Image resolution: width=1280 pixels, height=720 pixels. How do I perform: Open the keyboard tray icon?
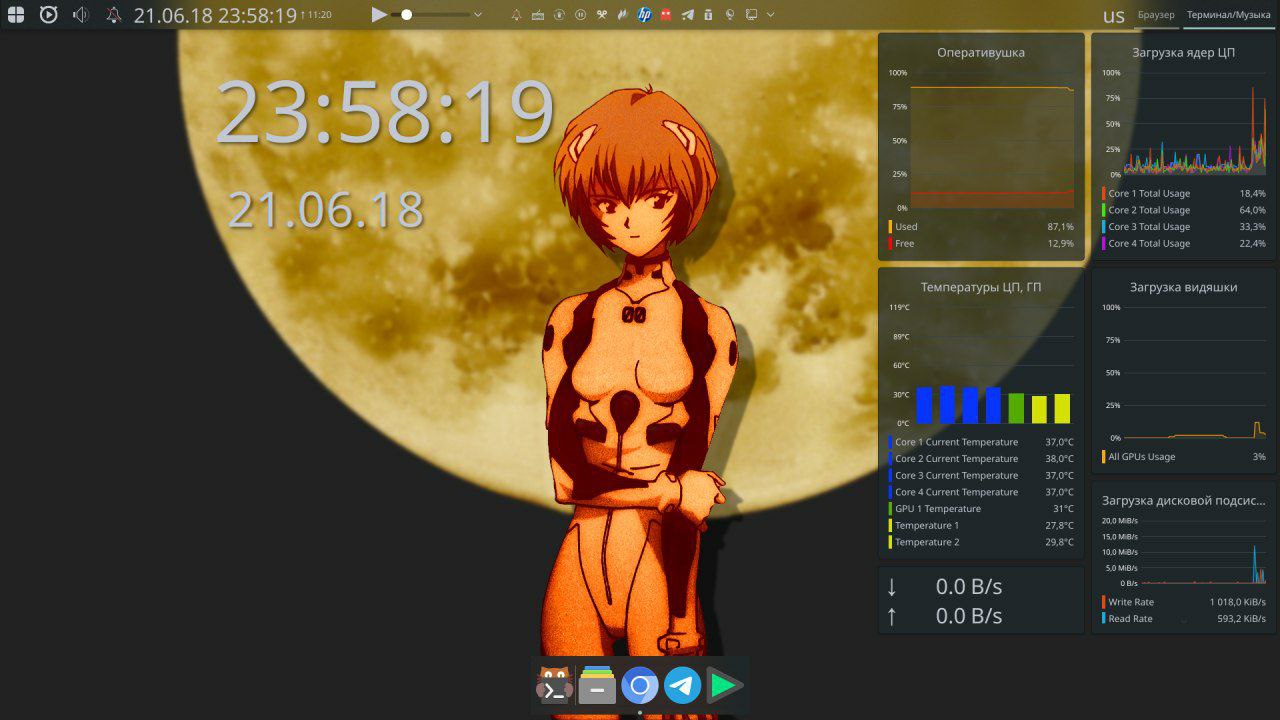(538, 15)
